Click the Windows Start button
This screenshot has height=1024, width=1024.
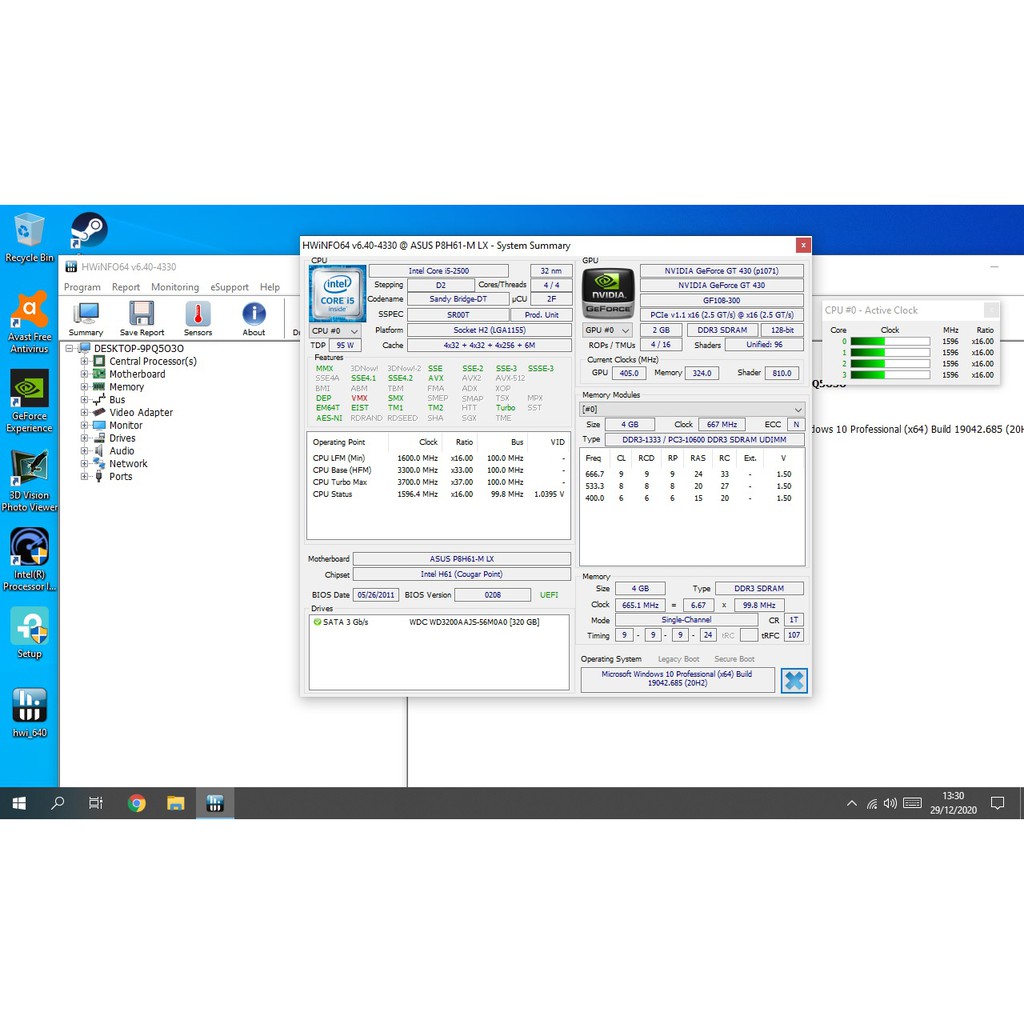click(x=19, y=803)
